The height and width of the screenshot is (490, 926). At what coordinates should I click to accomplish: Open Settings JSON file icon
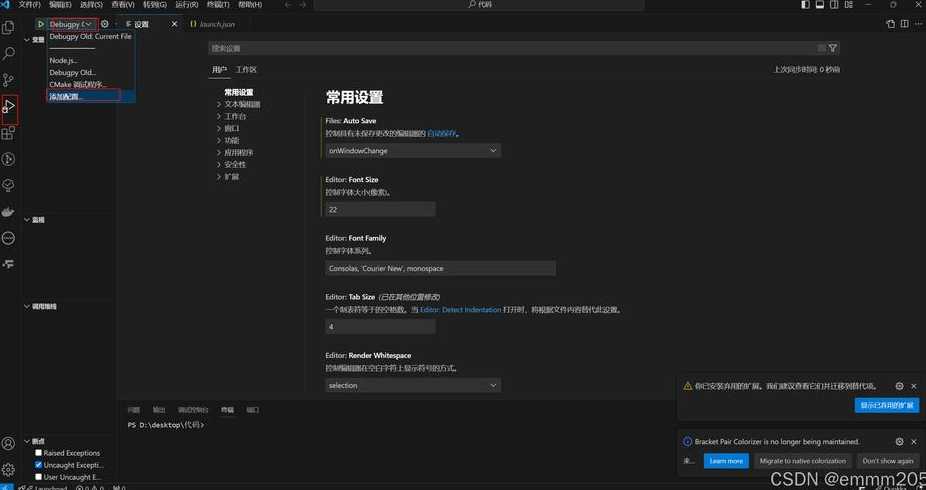point(891,24)
